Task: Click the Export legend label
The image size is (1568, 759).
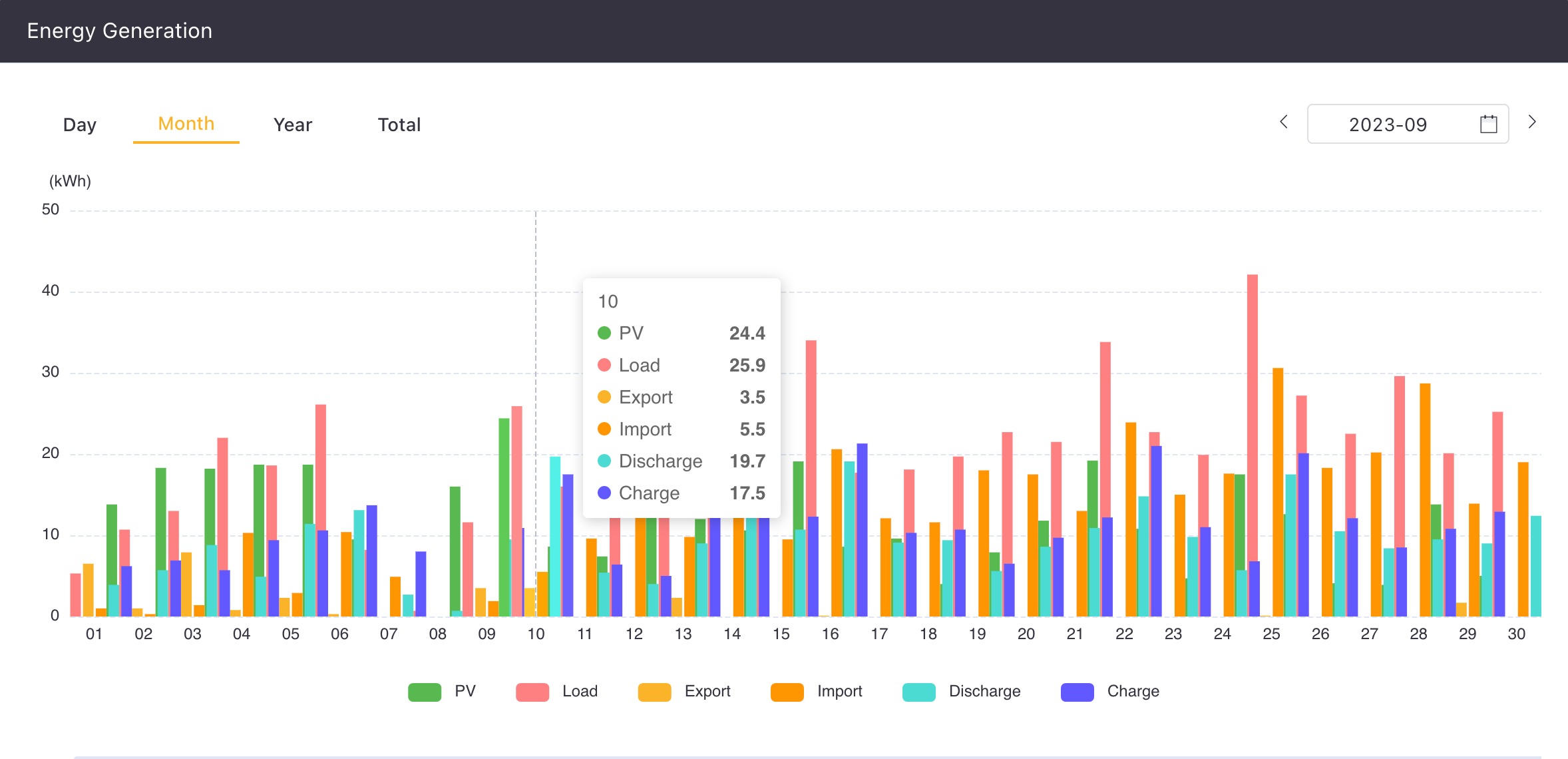Action: (707, 691)
